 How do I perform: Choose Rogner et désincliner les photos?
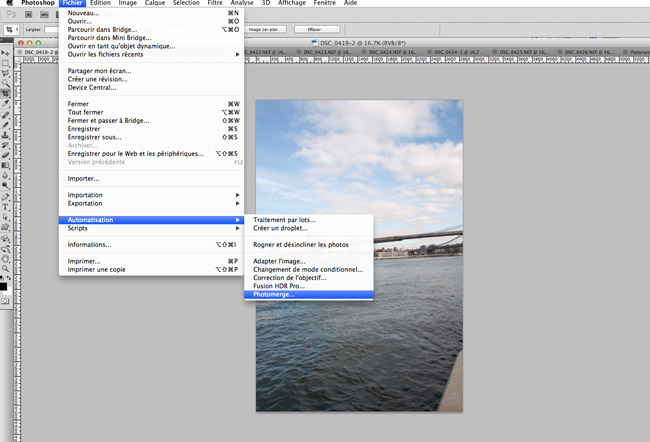point(309,245)
